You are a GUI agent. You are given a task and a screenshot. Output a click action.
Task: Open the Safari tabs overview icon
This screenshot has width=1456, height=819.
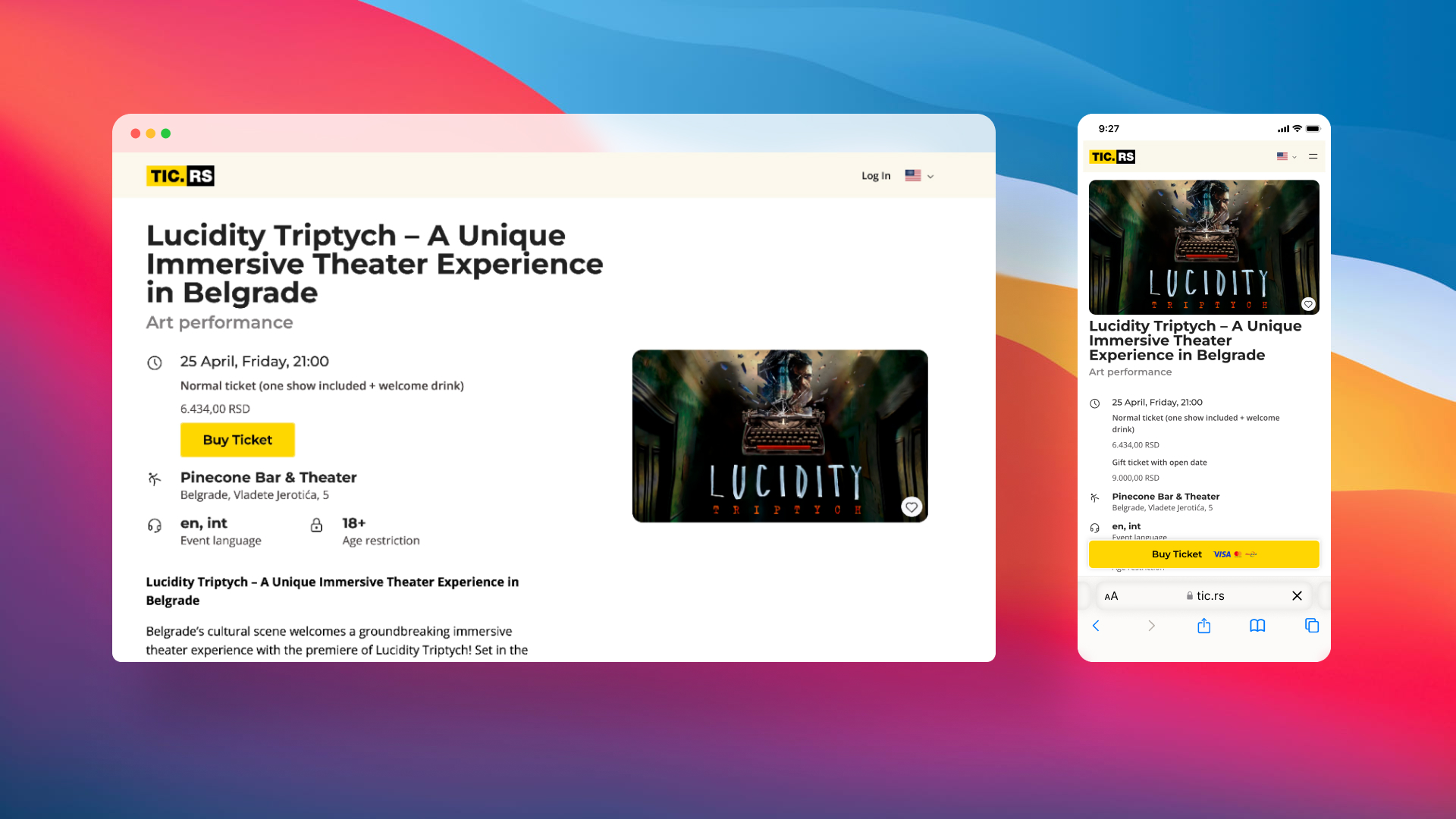pyautogui.click(x=1312, y=626)
